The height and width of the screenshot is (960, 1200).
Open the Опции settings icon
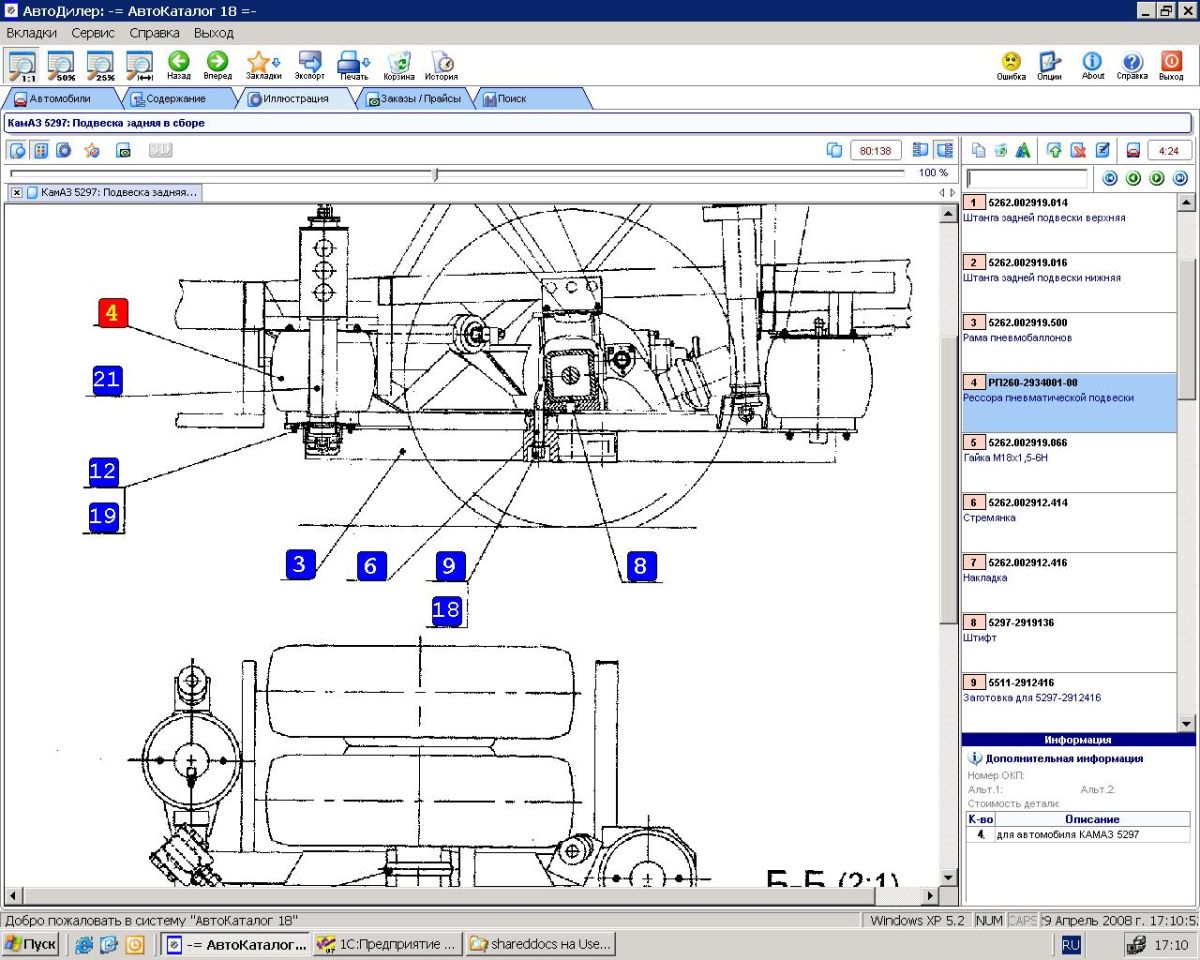click(x=1049, y=65)
